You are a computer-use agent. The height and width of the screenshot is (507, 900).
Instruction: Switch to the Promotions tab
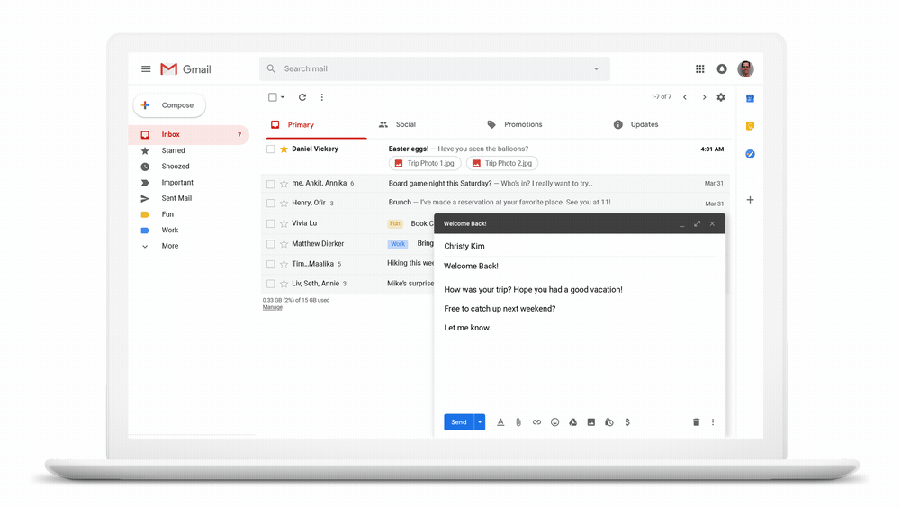[x=515, y=125]
